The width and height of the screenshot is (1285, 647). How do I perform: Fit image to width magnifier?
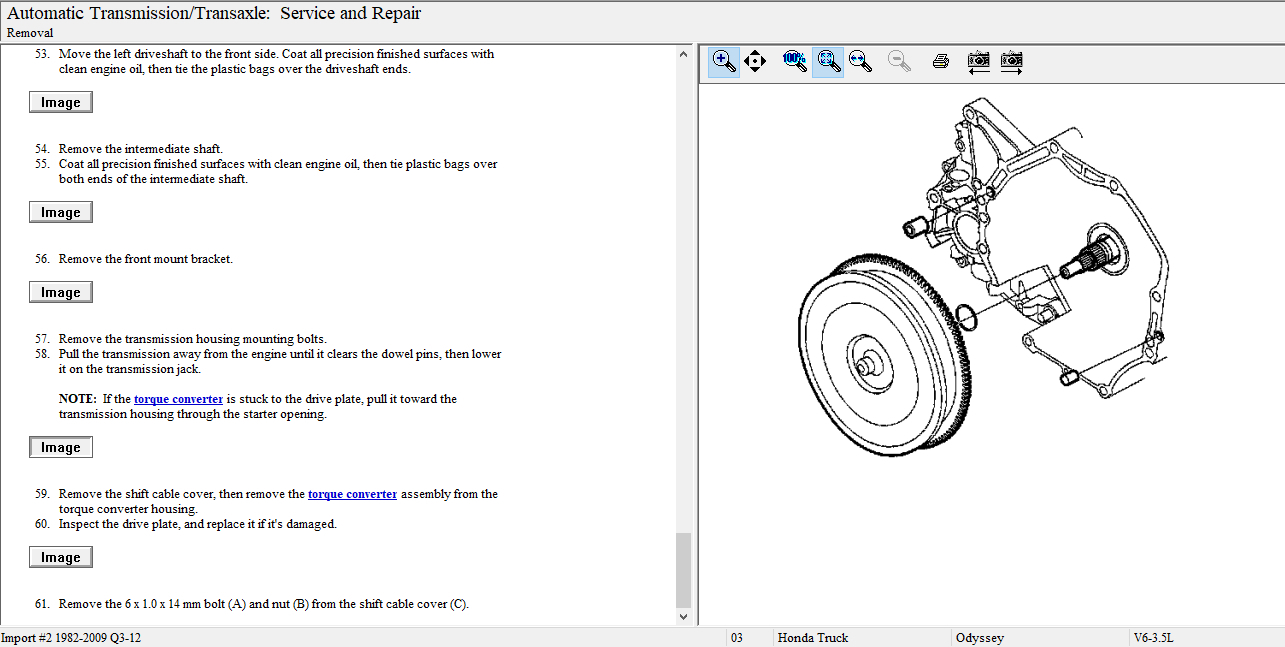click(x=860, y=62)
